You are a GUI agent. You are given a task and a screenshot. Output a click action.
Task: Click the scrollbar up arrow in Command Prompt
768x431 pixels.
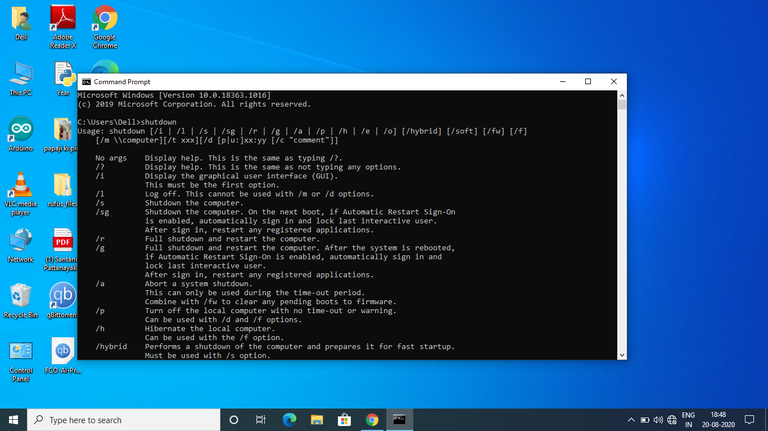pos(622,95)
